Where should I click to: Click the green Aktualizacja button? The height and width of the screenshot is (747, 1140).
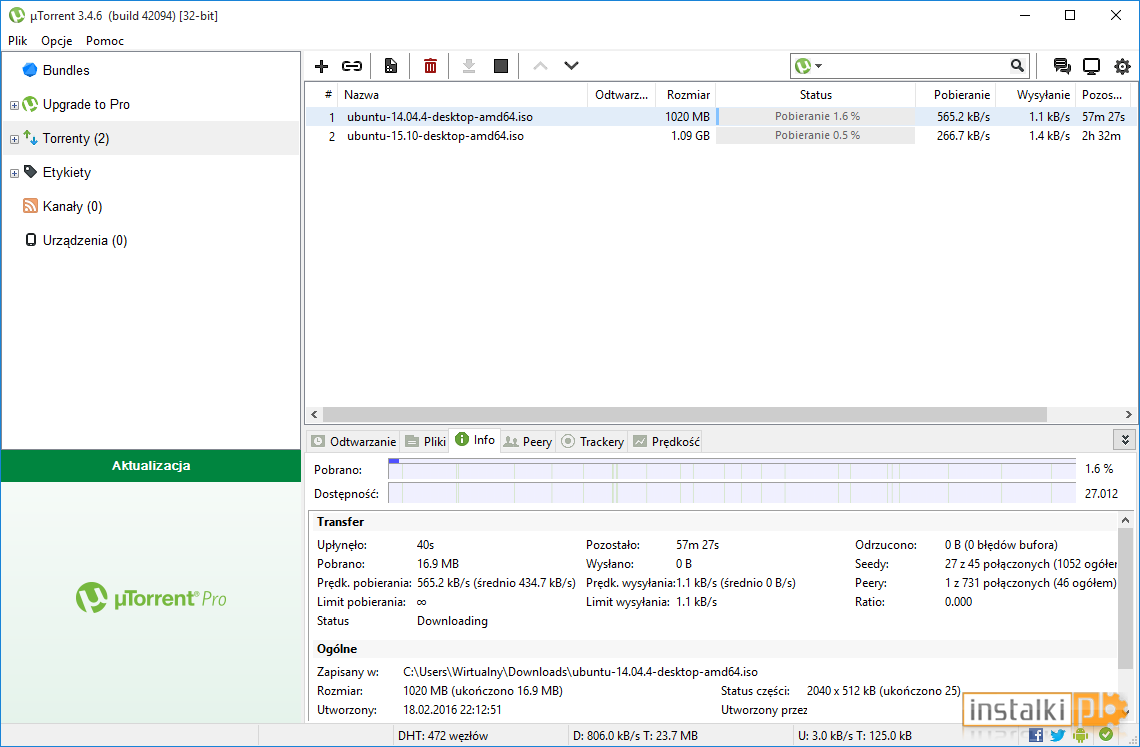pos(151,466)
